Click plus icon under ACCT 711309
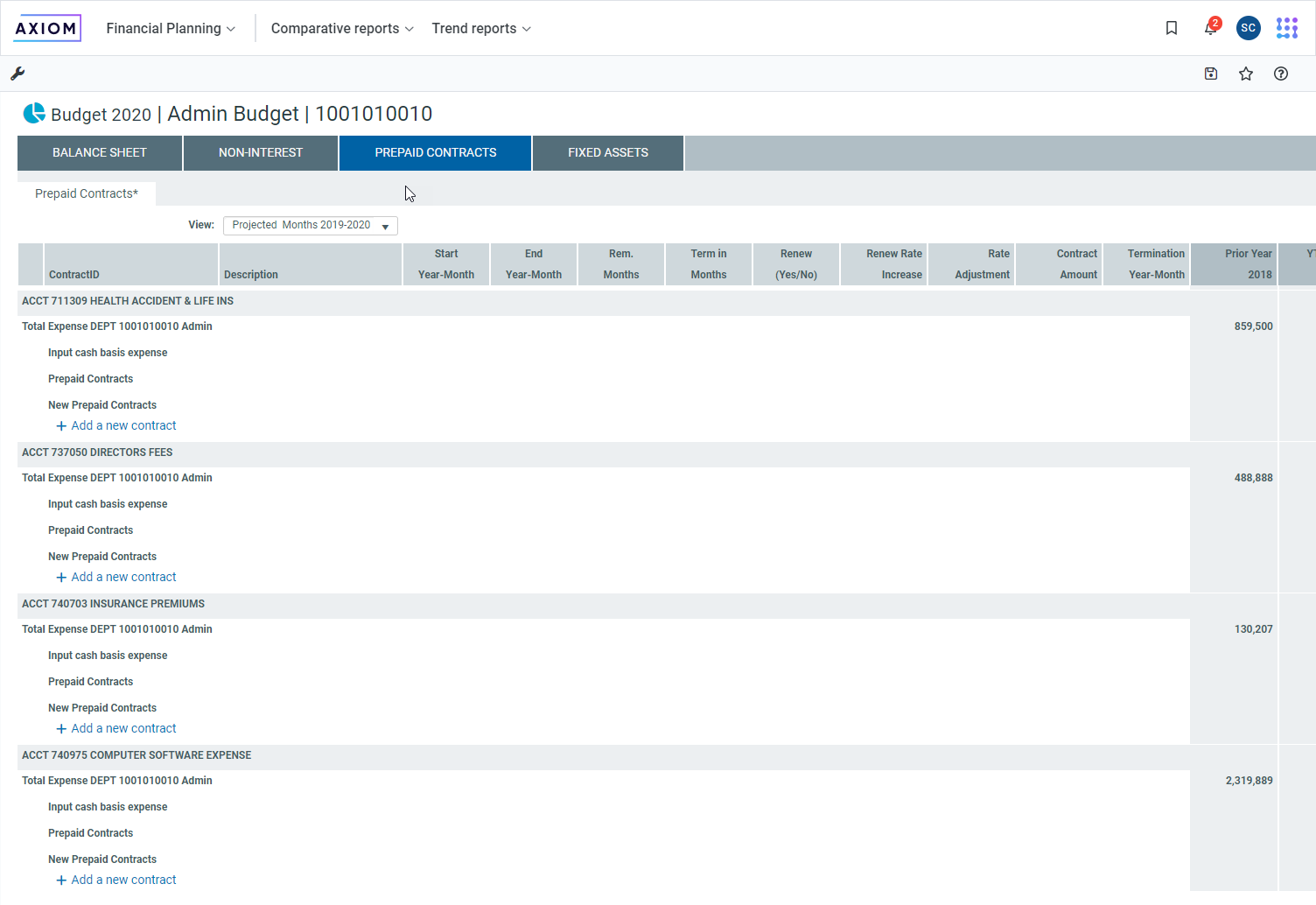 (61, 426)
